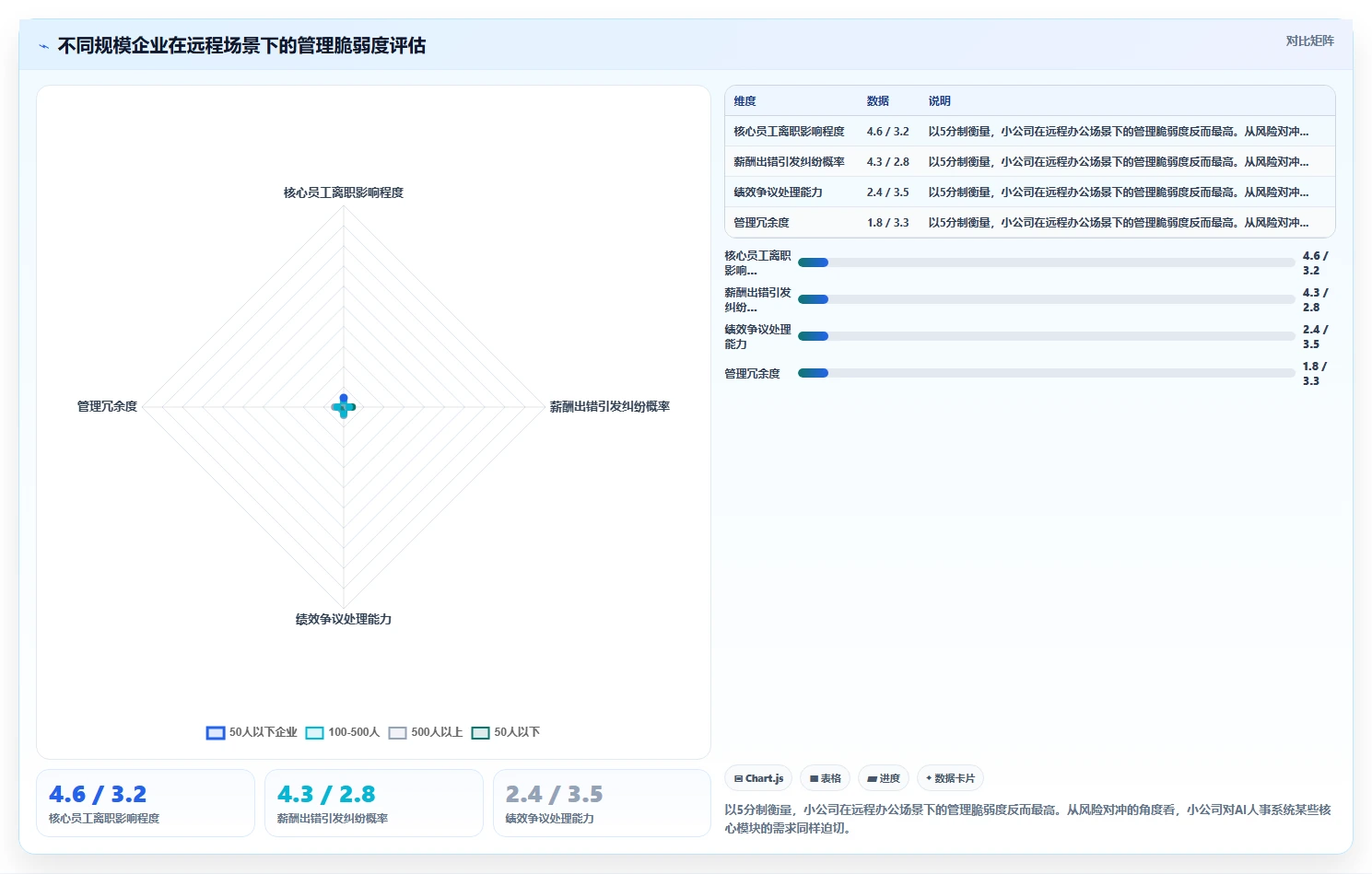The width and height of the screenshot is (1372, 874).
Task: Click radar axis label 管理冗余度
Action: (x=107, y=406)
